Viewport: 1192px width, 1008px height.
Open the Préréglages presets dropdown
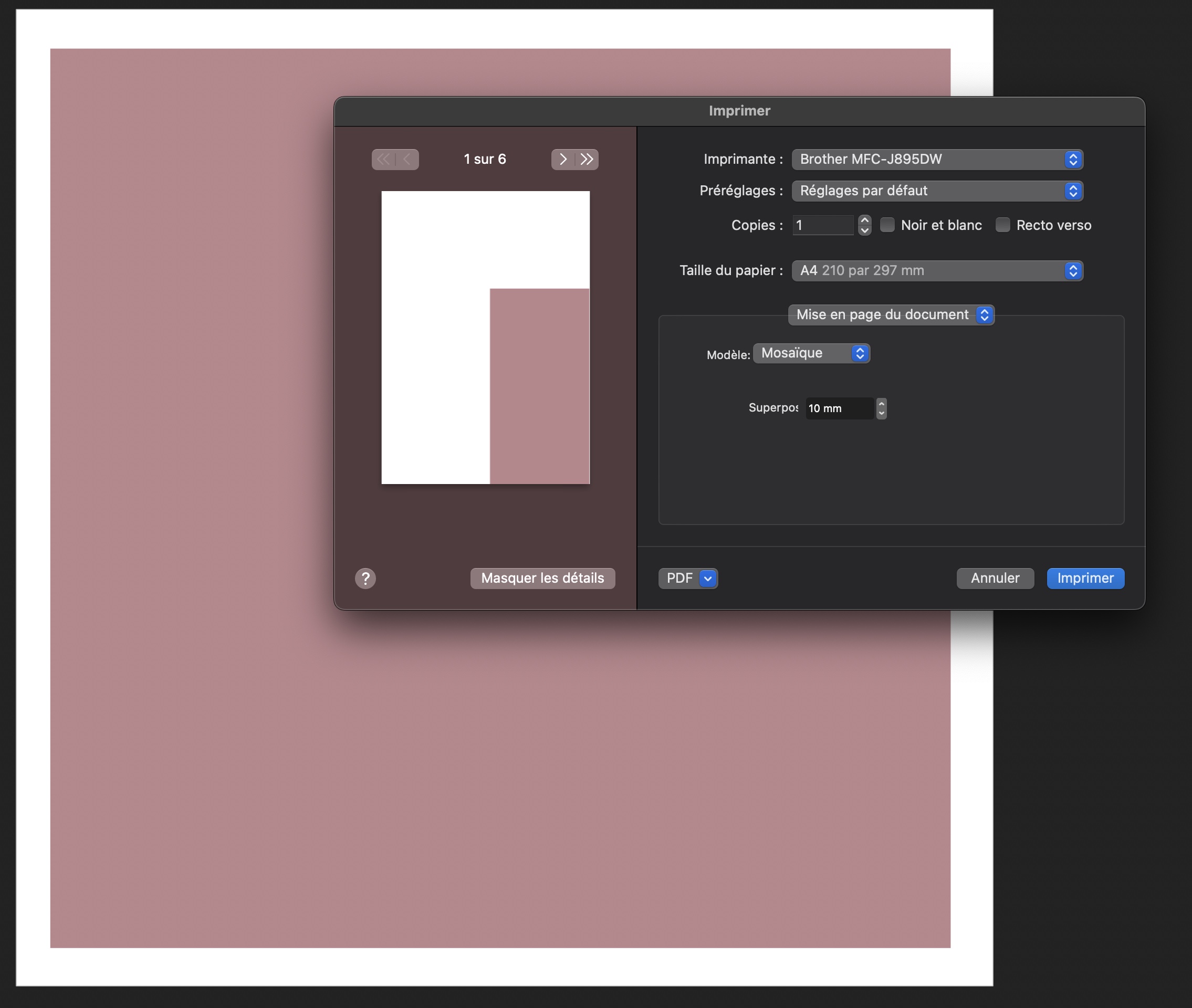pyautogui.click(x=937, y=191)
